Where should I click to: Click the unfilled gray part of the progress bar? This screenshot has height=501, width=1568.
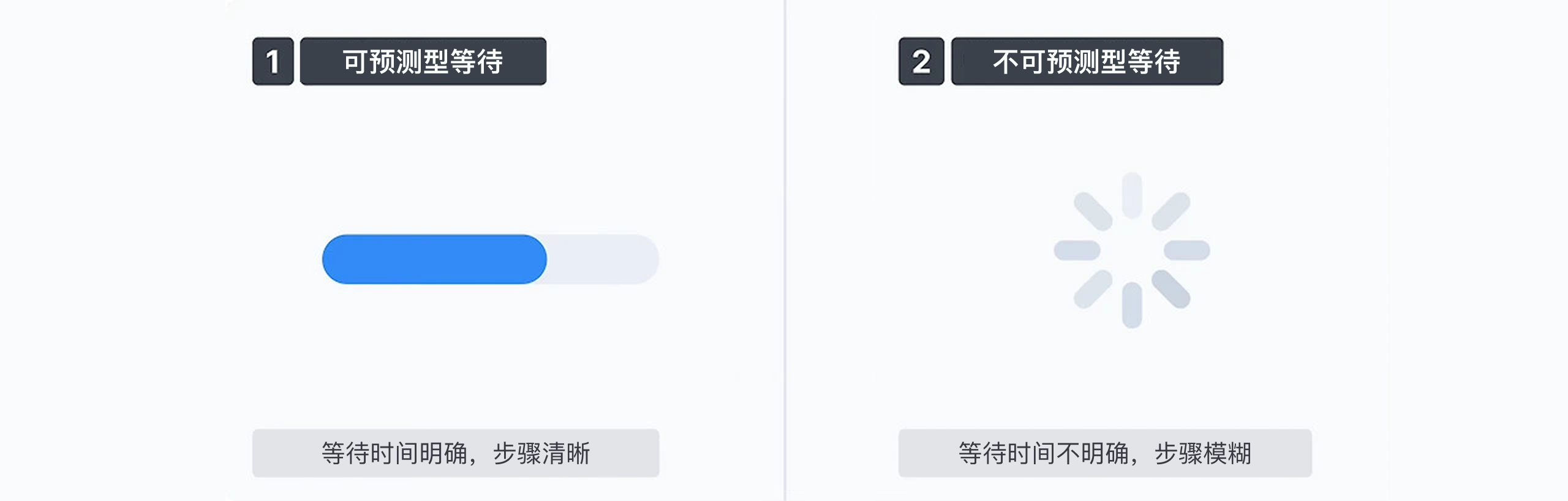603,259
